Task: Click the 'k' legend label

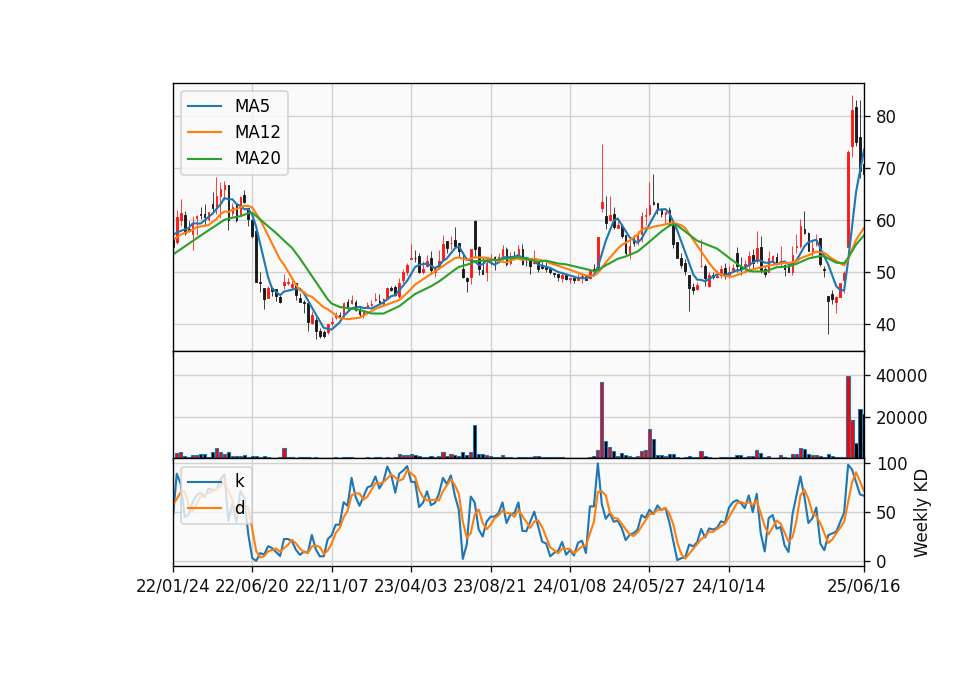Action: [239, 481]
